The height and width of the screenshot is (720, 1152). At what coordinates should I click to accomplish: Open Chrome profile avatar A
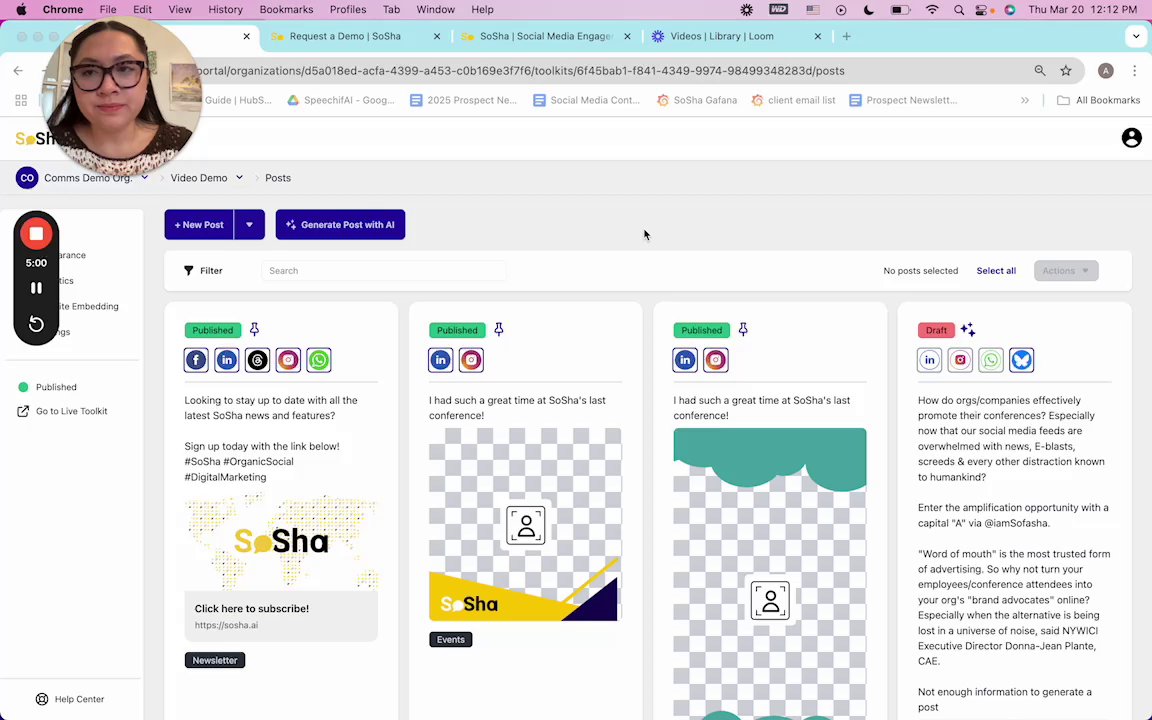click(x=1106, y=71)
